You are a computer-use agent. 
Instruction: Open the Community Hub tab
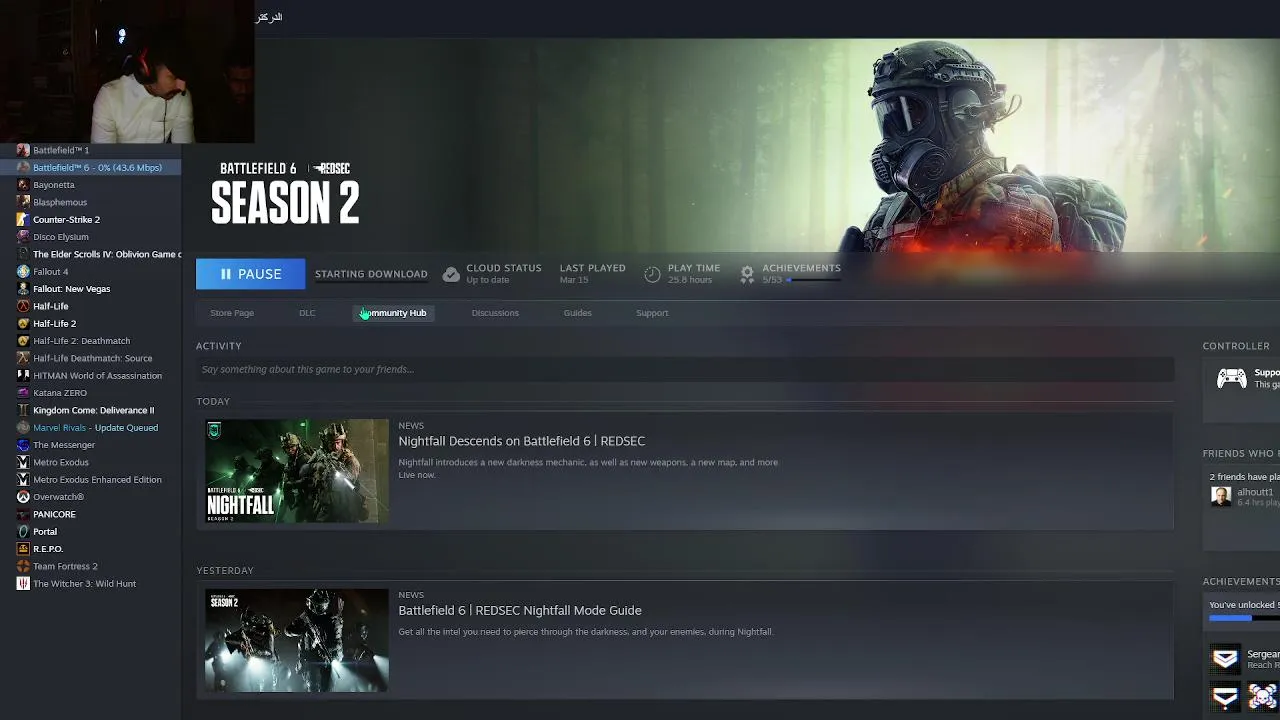(x=393, y=313)
